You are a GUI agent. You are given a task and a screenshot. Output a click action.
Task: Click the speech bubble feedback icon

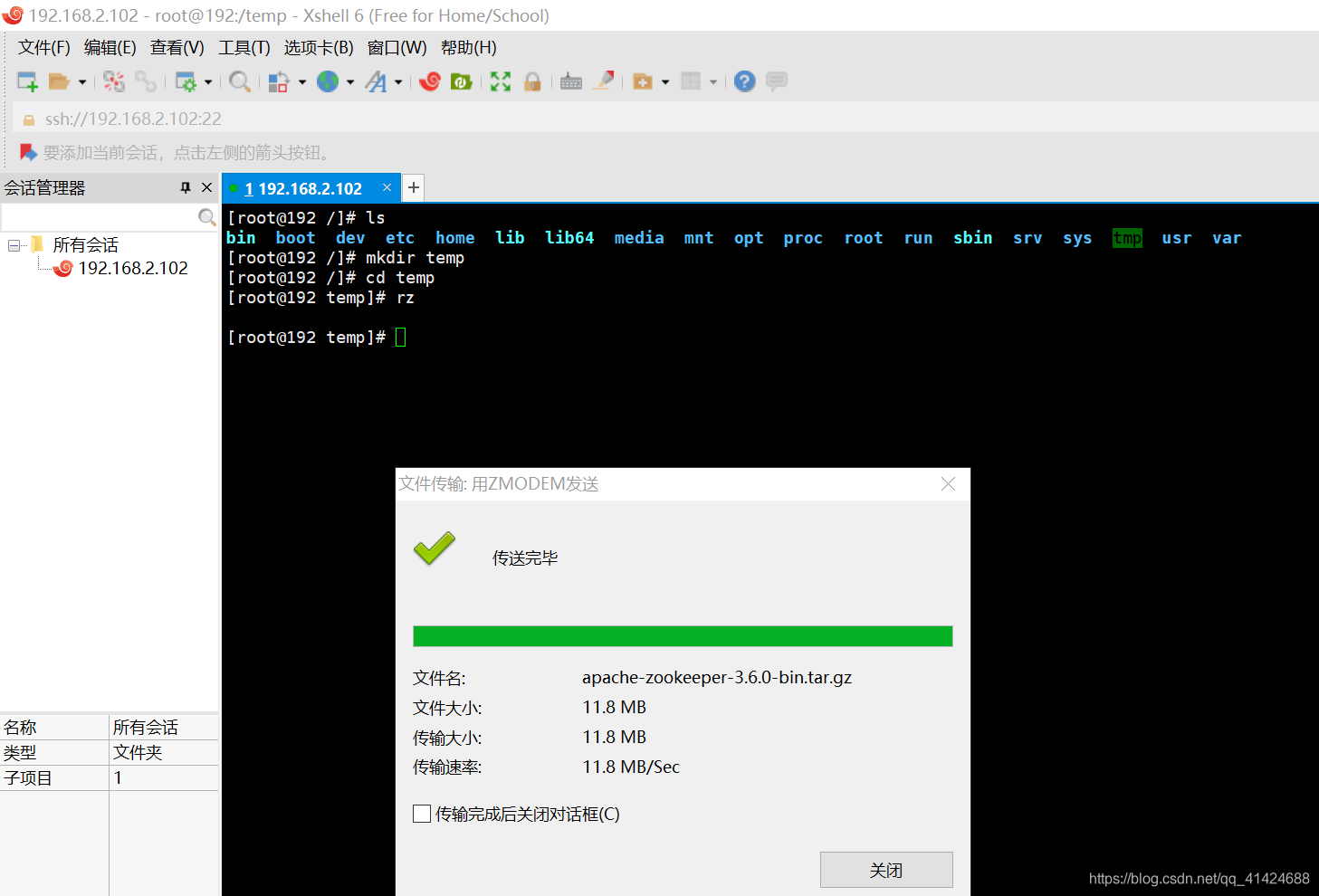pyautogui.click(x=776, y=81)
